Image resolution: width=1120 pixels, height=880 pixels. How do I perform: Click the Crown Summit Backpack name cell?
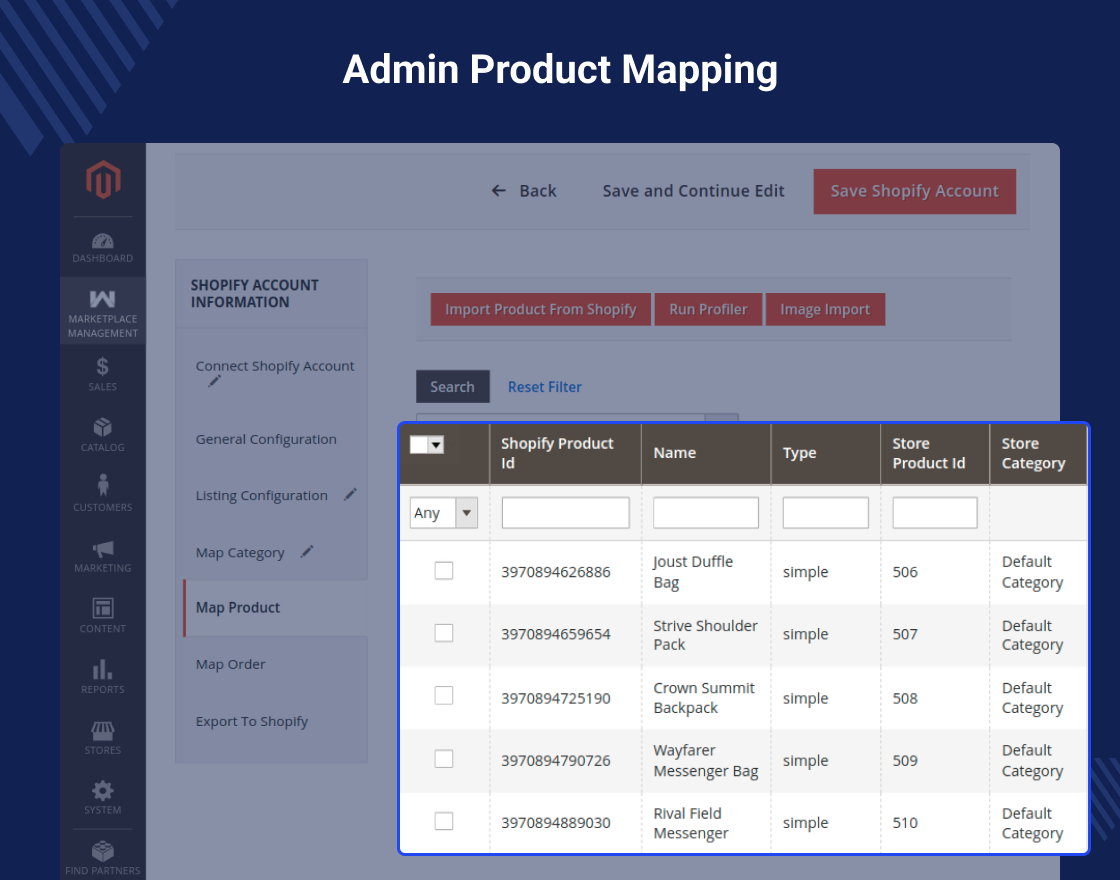pos(704,698)
